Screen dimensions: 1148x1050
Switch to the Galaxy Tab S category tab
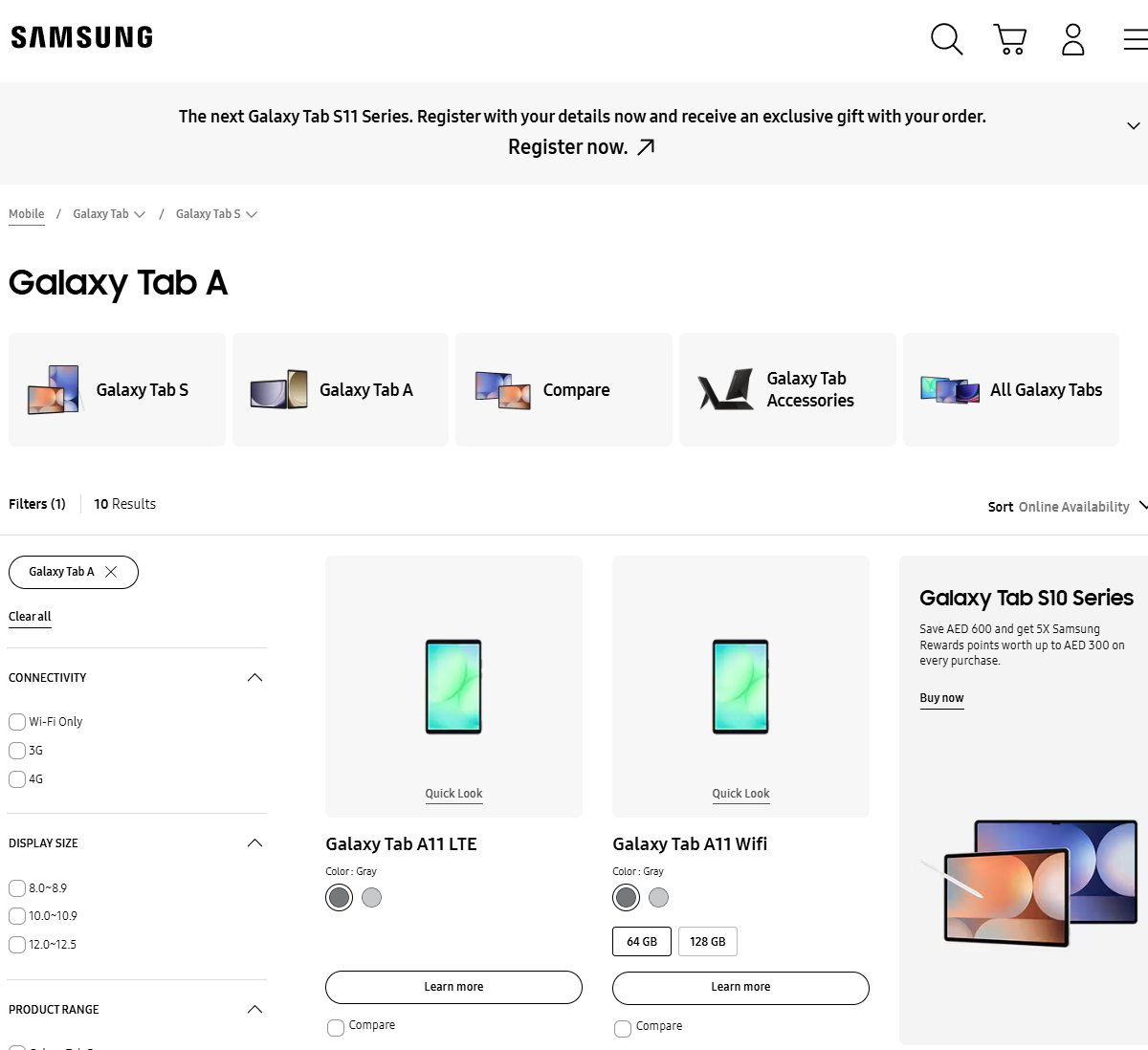coord(117,389)
